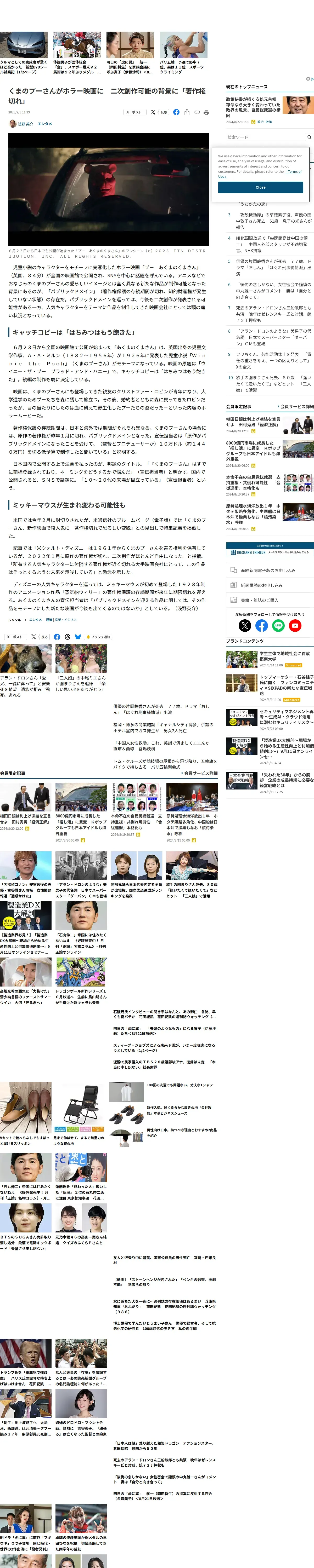Share on Facebook icon below the article
The width and height of the screenshot is (314, 1568).
coord(57,637)
